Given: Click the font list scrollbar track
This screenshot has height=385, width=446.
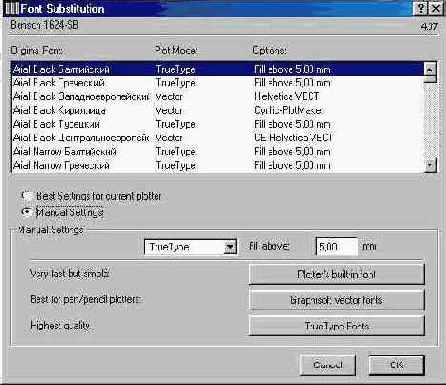Looking at the screenshot, I should coord(430,120).
